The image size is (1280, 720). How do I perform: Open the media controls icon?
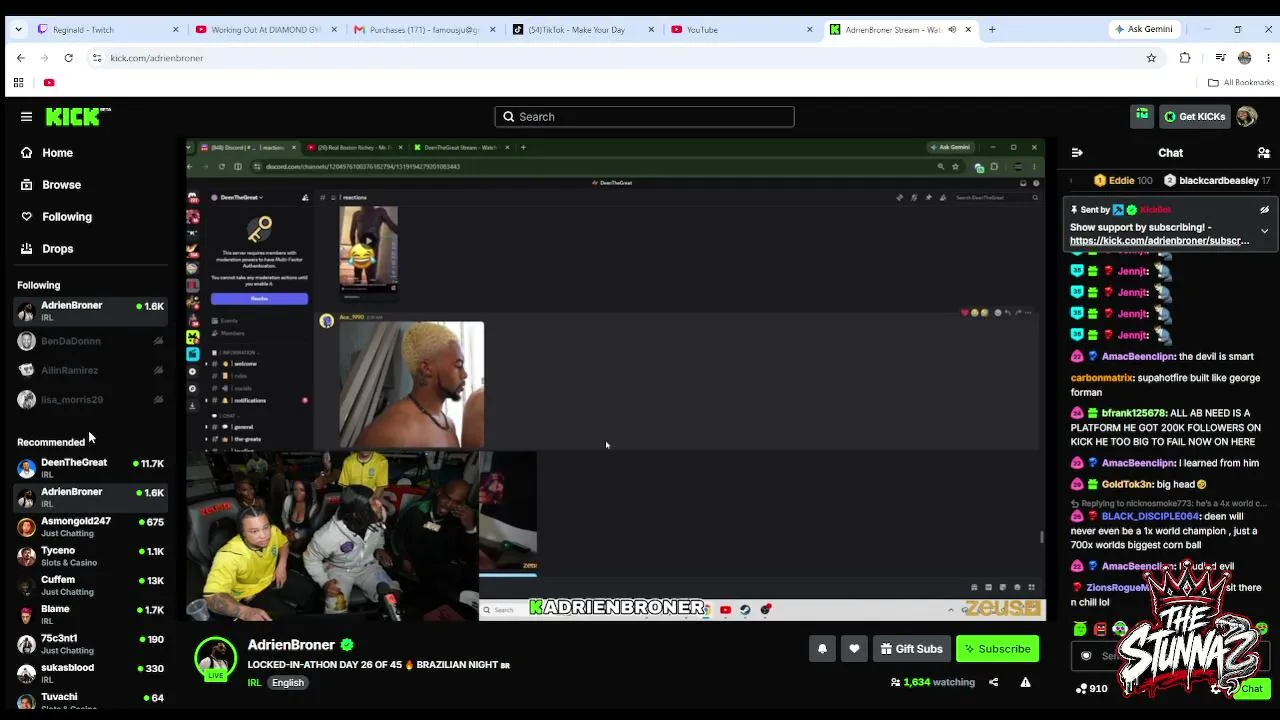1220,58
